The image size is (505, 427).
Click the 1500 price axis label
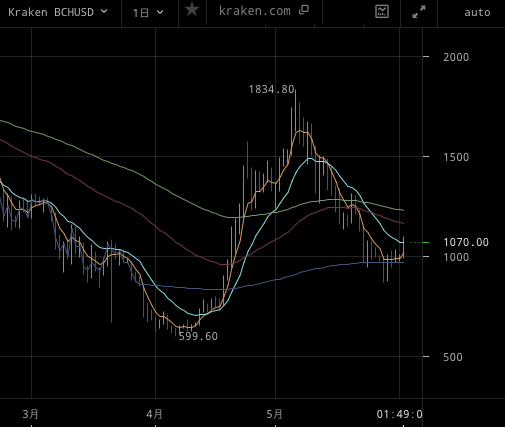(456, 157)
